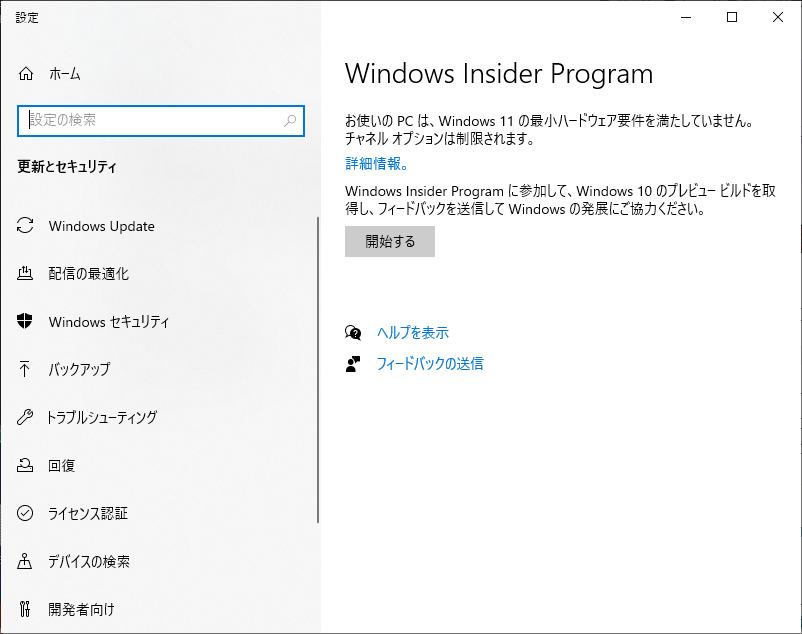Viewport: 802px width, 634px height.
Task: Click the ヘルプを表示 link
Action: tap(413, 333)
